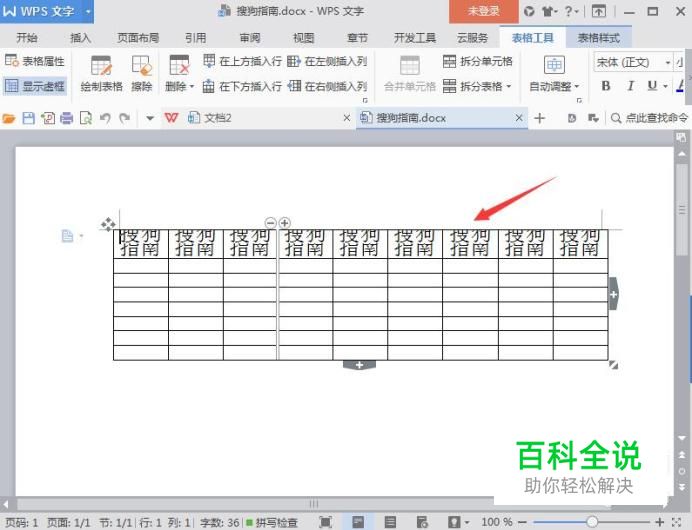The width and height of the screenshot is (692, 530).
Task: Click the zoom in plus button
Action: tap(660, 522)
